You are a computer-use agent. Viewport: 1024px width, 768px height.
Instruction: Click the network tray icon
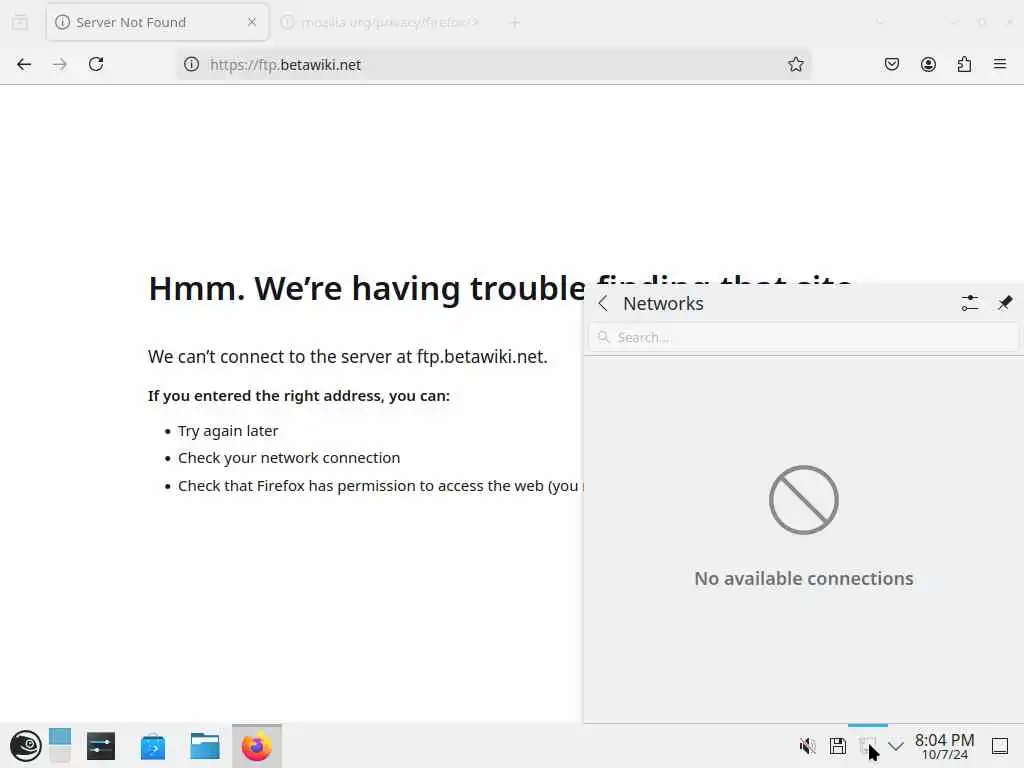(867, 746)
